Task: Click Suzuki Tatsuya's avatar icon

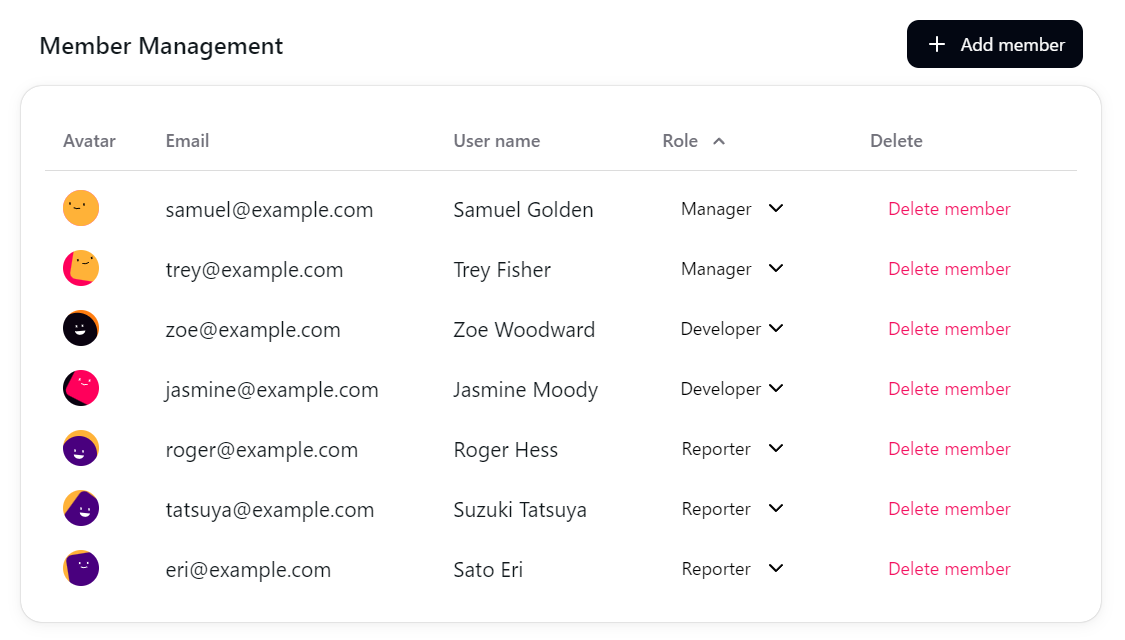Action: pos(81,508)
